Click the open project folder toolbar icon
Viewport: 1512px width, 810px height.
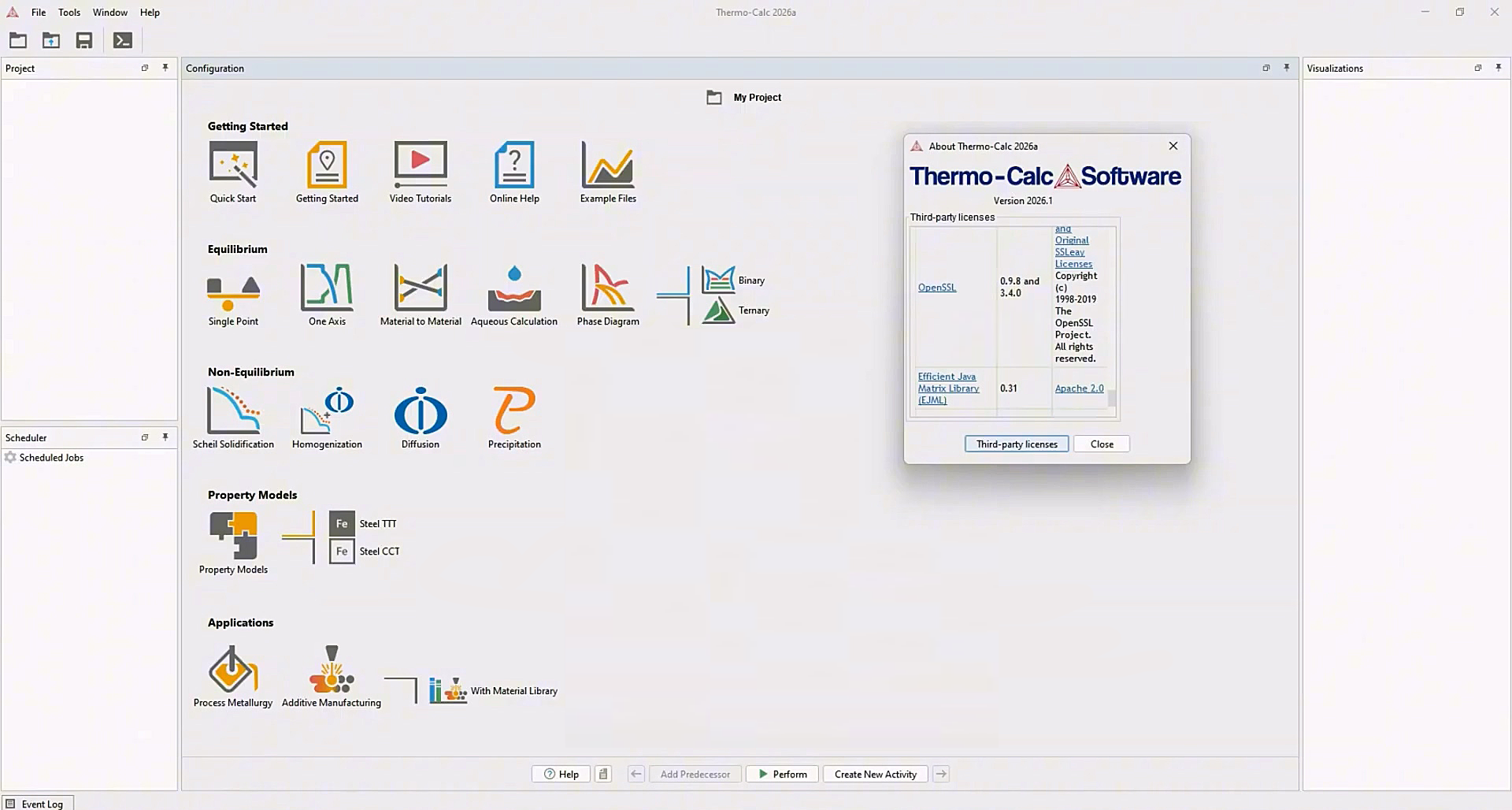tap(18, 40)
